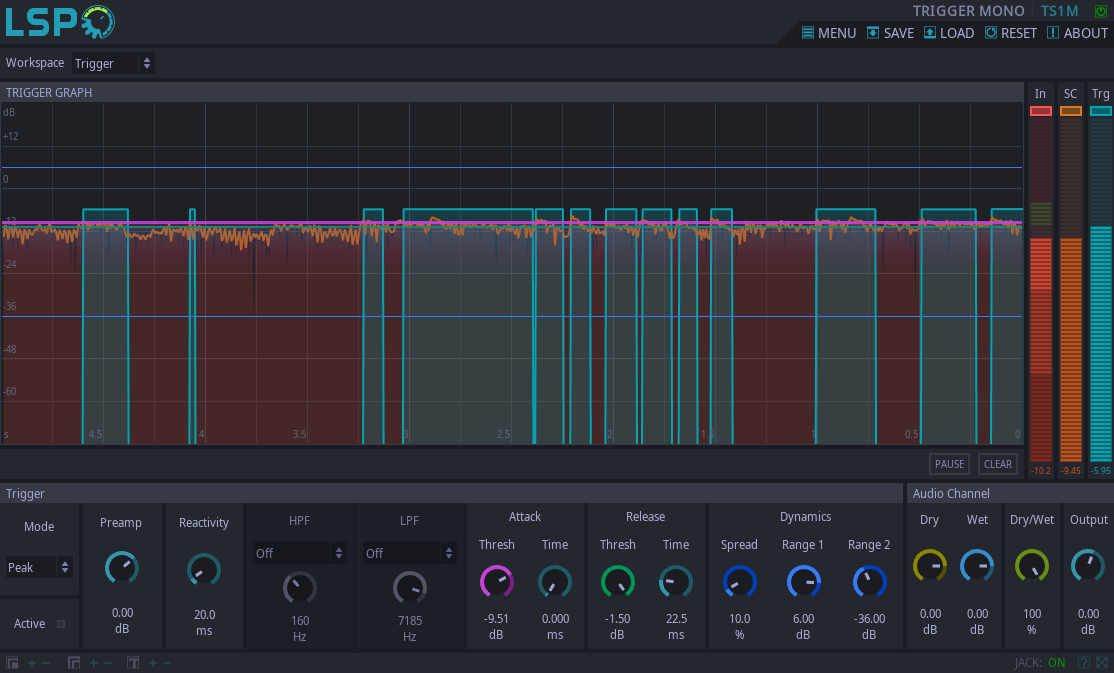
Task: Click the In meter reading -10.2
Action: [x=1041, y=470]
